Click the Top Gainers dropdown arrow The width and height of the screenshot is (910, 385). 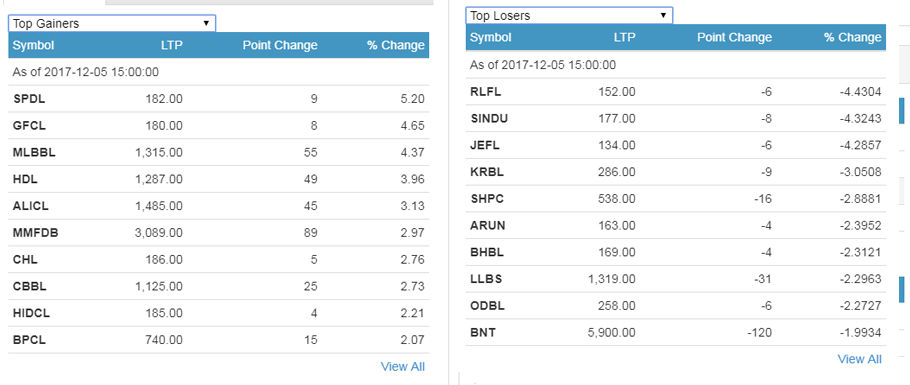tap(206, 24)
